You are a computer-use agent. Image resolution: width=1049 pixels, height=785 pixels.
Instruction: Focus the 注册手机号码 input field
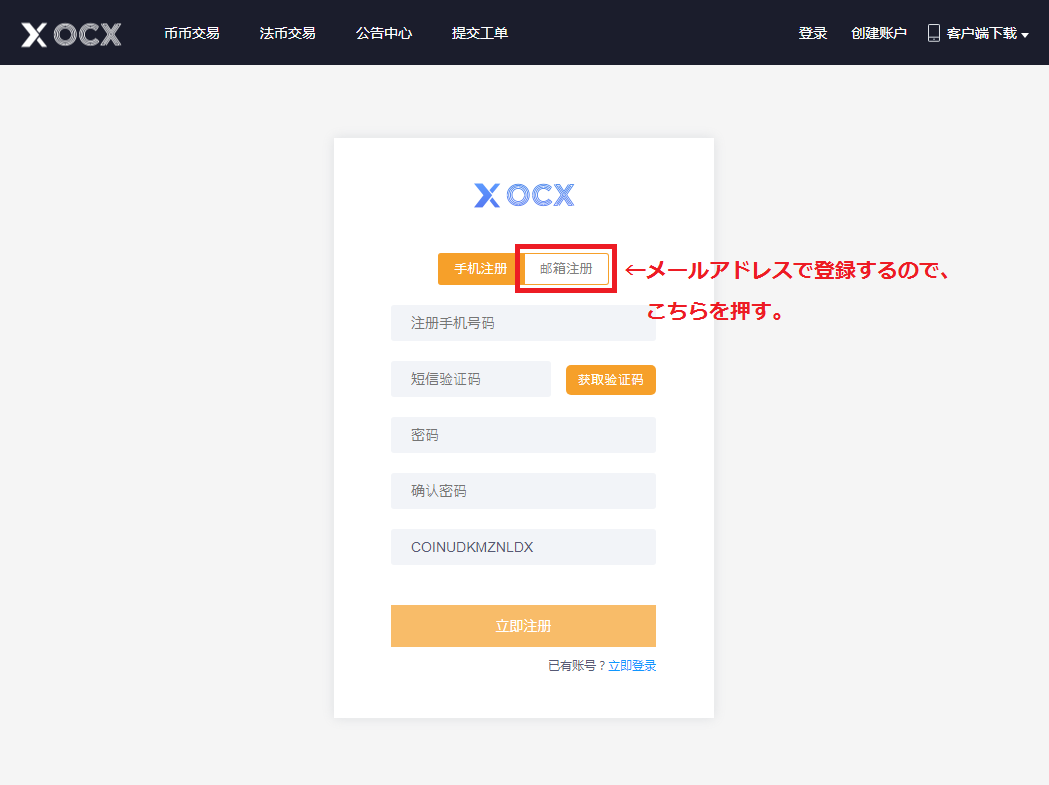tap(523, 323)
